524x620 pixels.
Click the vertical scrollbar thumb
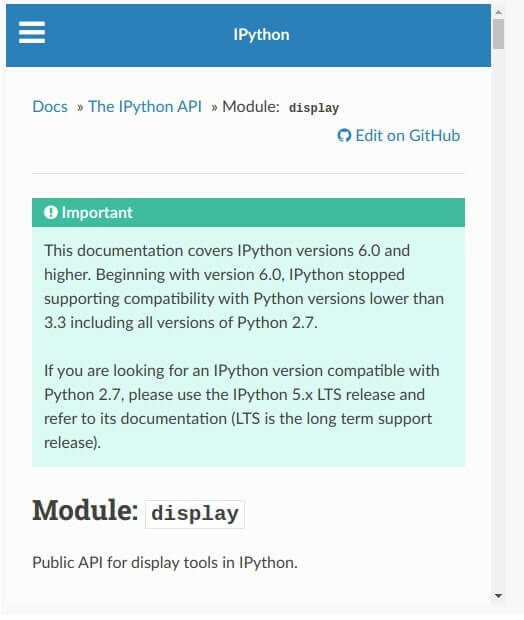click(498, 34)
